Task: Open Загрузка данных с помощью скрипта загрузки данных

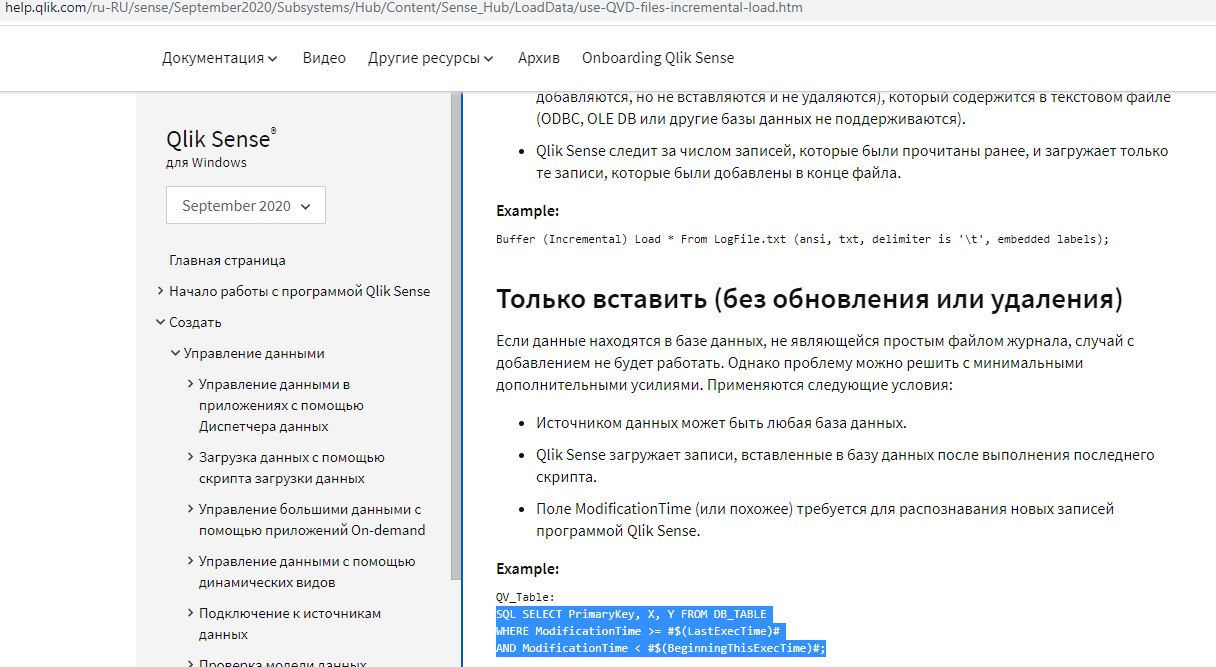Action: point(292,468)
